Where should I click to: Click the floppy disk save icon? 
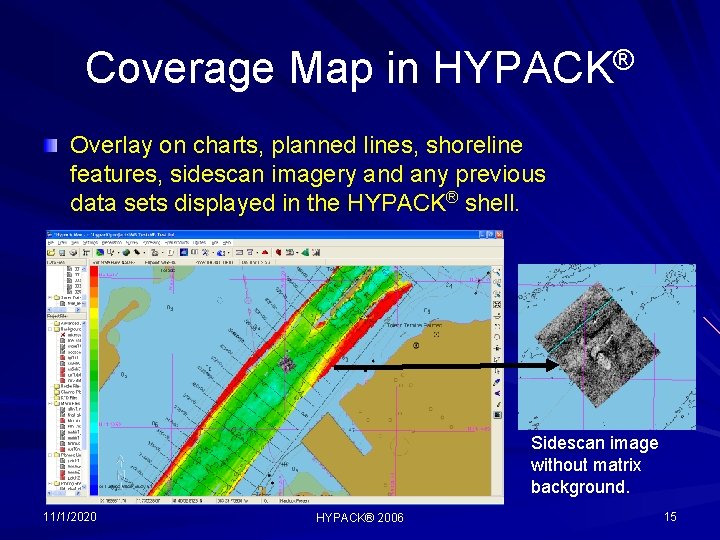click(x=62, y=252)
